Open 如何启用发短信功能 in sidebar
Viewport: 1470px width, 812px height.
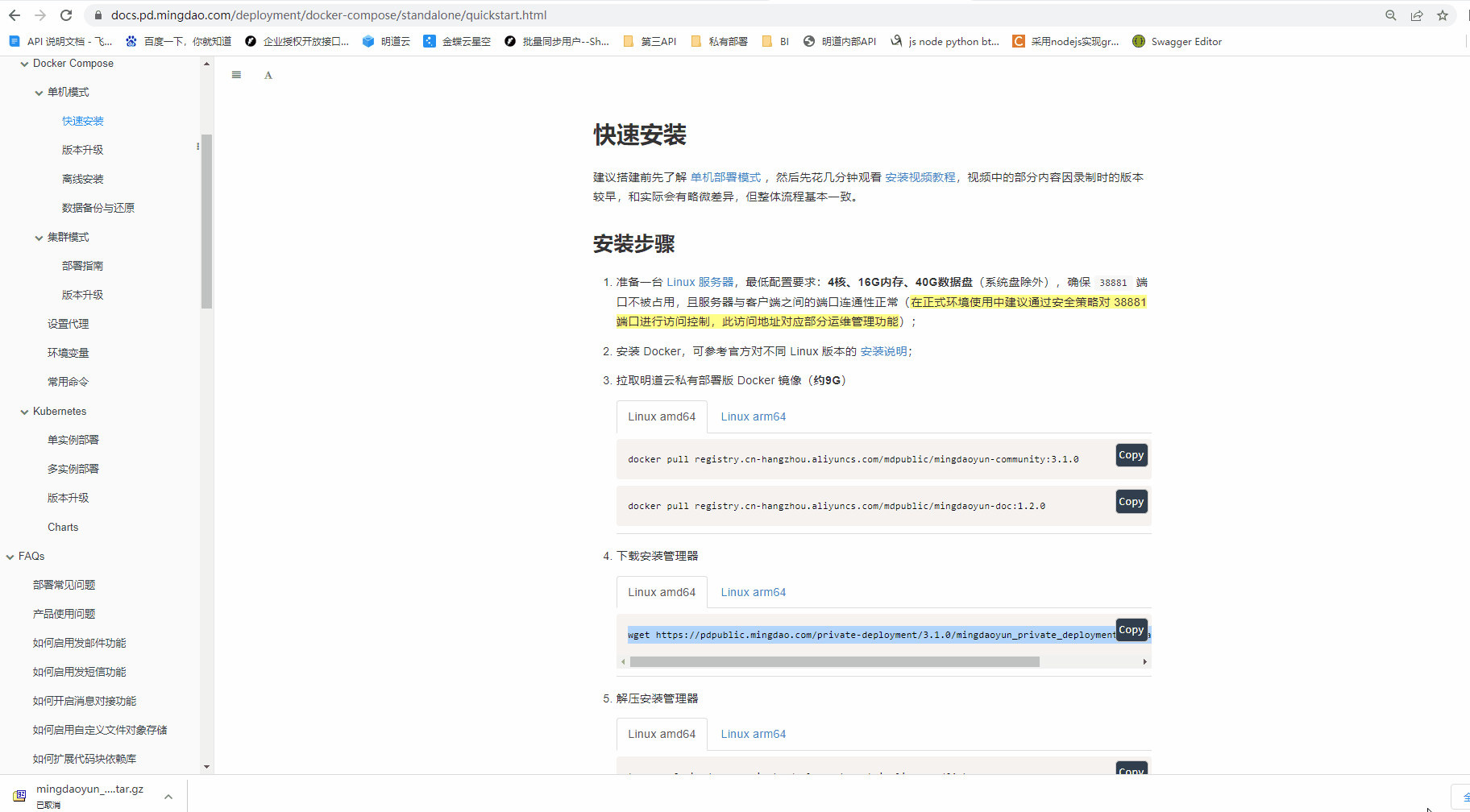click(x=80, y=672)
